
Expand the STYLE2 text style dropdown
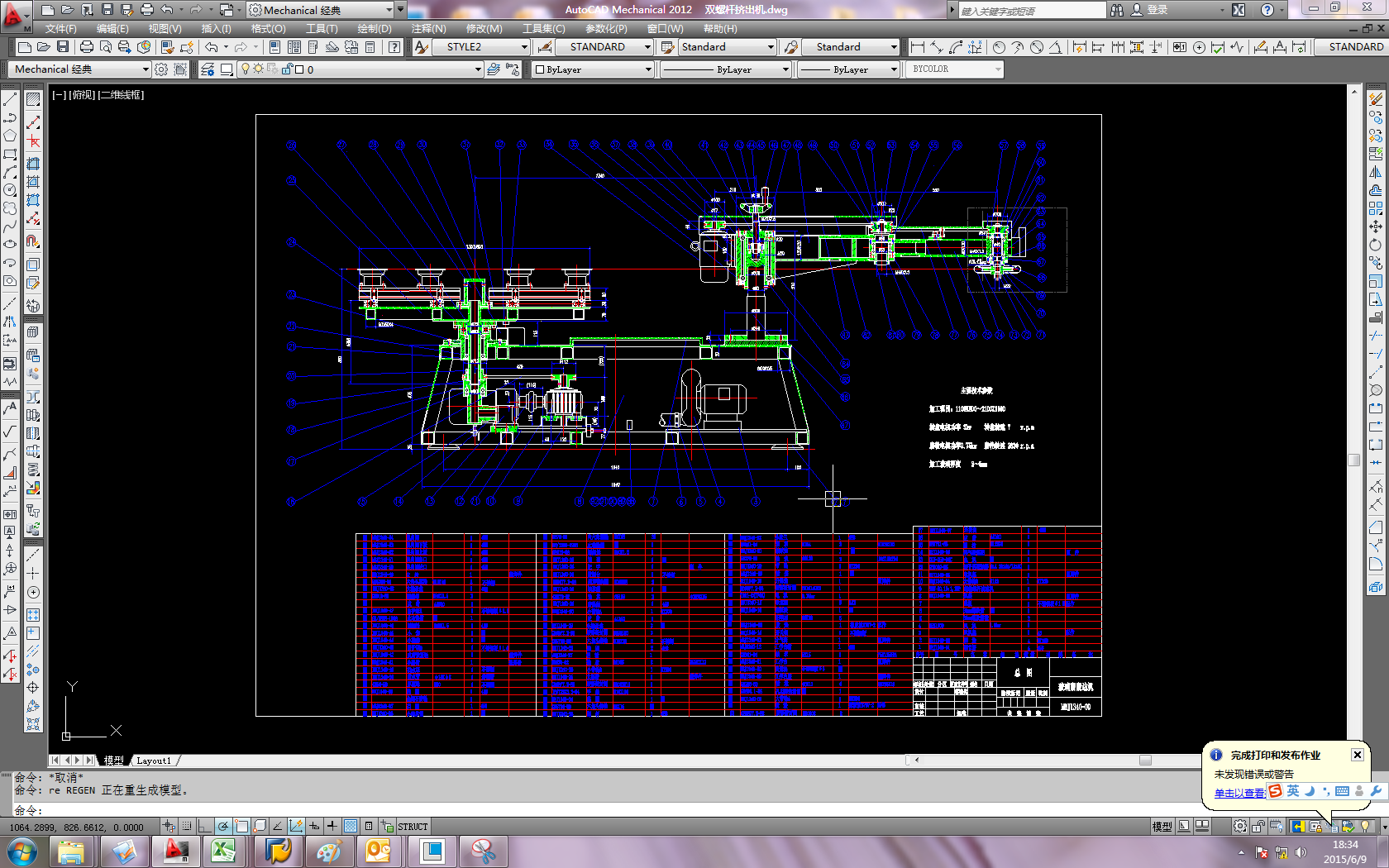coord(523,47)
